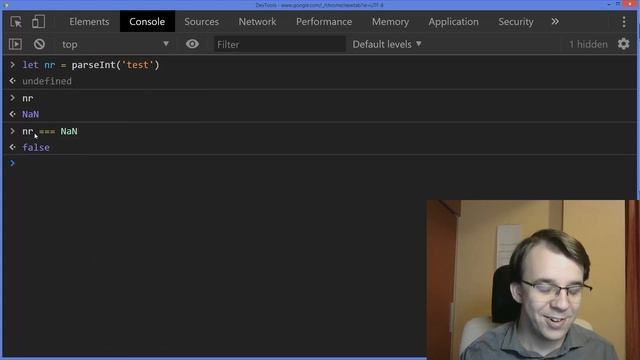Toggle the device toolbar icon
The width and height of the screenshot is (640, 360).
(x=38, y=22)
